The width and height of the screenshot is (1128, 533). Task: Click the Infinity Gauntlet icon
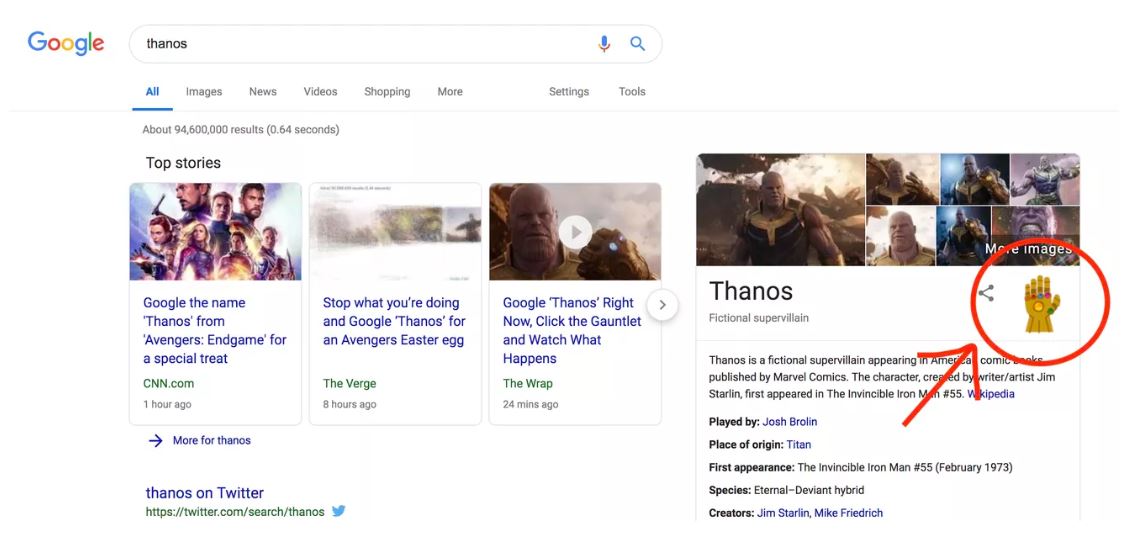[1042, 304]
